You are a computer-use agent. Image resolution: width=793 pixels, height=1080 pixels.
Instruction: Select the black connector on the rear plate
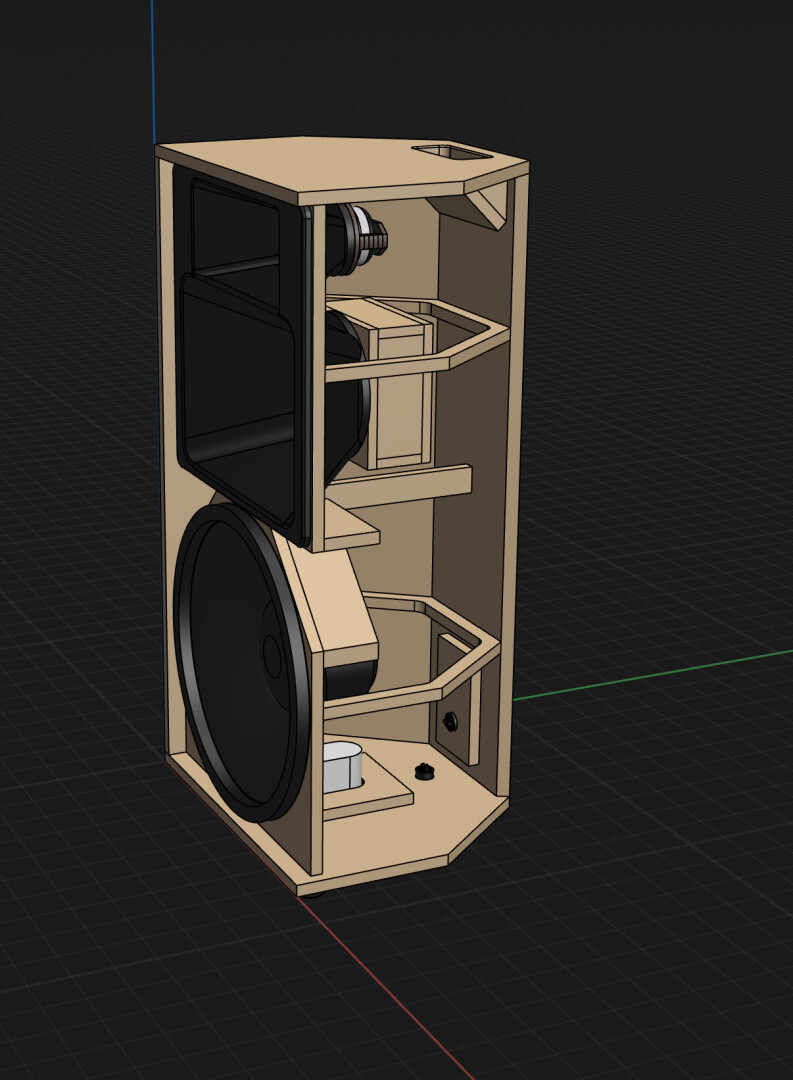450,721
